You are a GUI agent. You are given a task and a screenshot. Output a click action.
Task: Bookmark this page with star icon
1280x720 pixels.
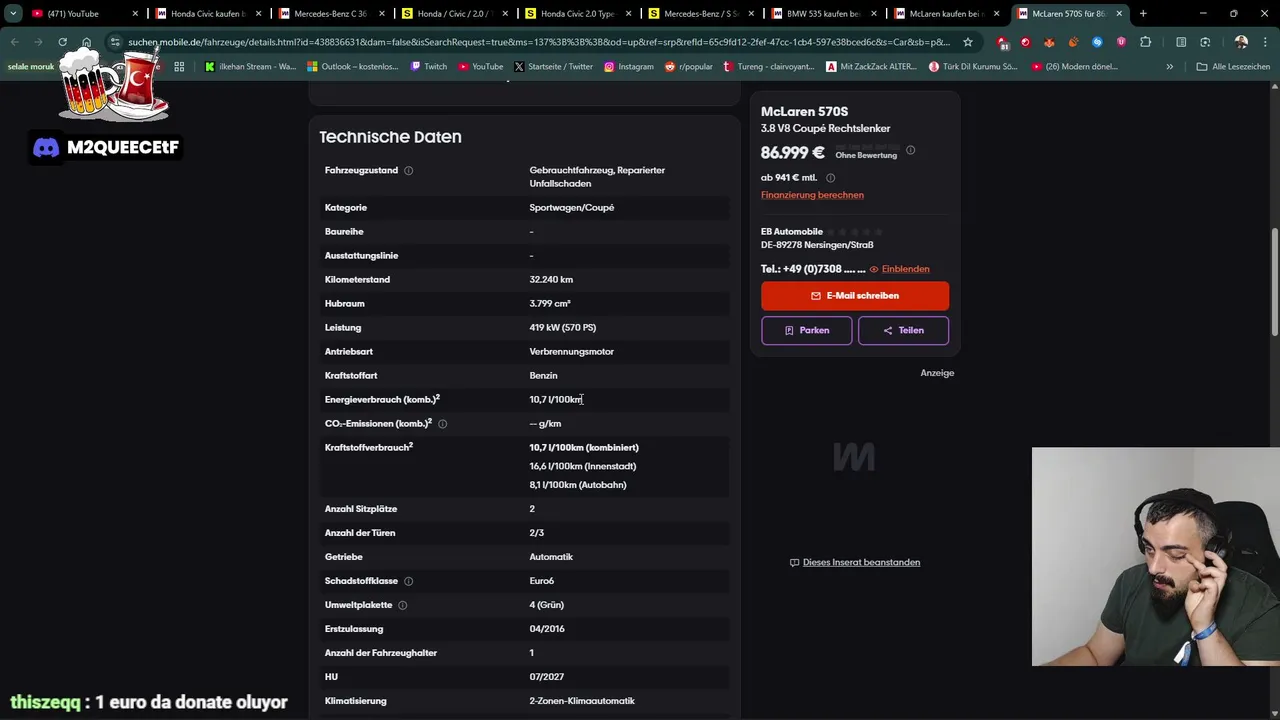(x=967, y=42)
